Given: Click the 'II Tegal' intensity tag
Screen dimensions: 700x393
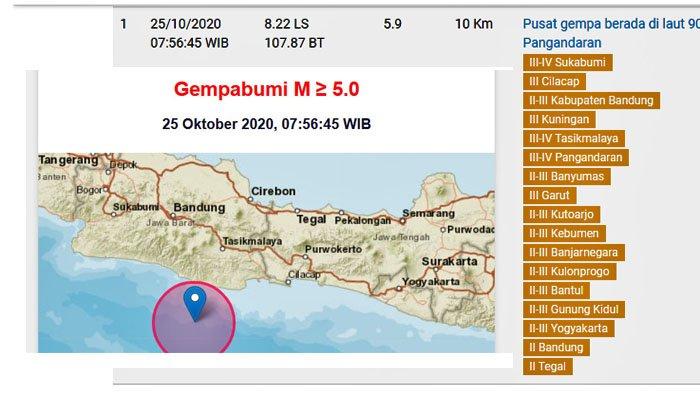Looking at the screenshot, I should 547,366.
